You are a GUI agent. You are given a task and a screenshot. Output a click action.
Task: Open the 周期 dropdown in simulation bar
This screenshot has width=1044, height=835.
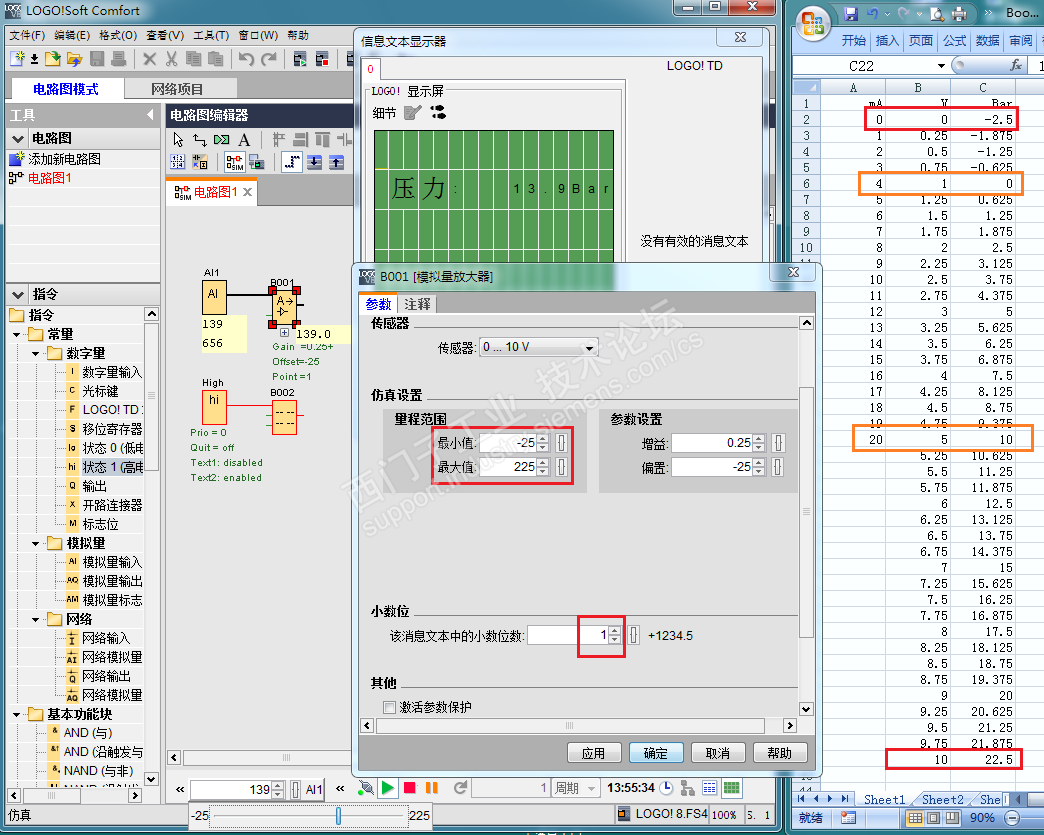(592, 788)
